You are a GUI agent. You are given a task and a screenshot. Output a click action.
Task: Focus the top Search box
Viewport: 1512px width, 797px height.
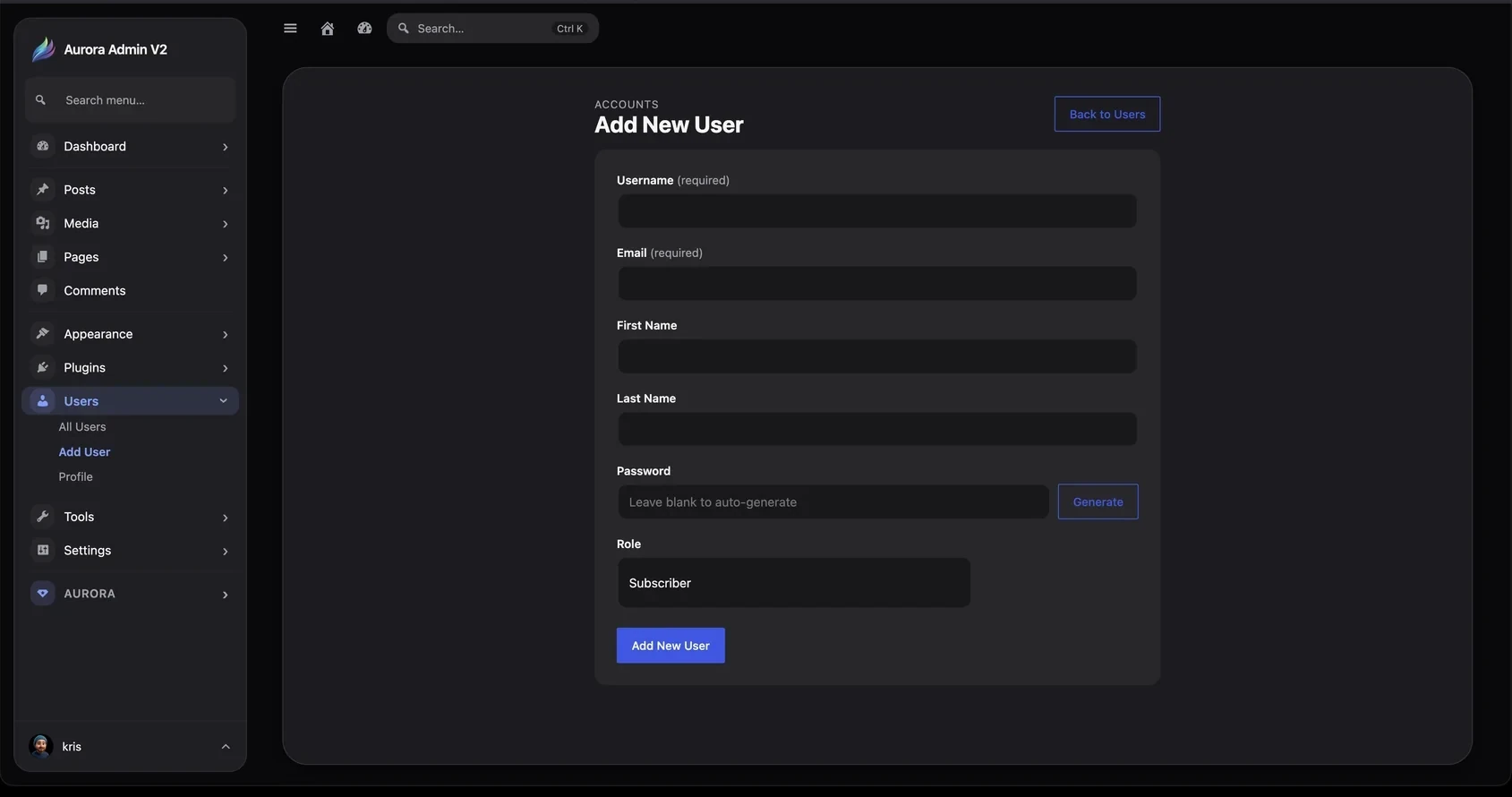[x=492, y=29]
